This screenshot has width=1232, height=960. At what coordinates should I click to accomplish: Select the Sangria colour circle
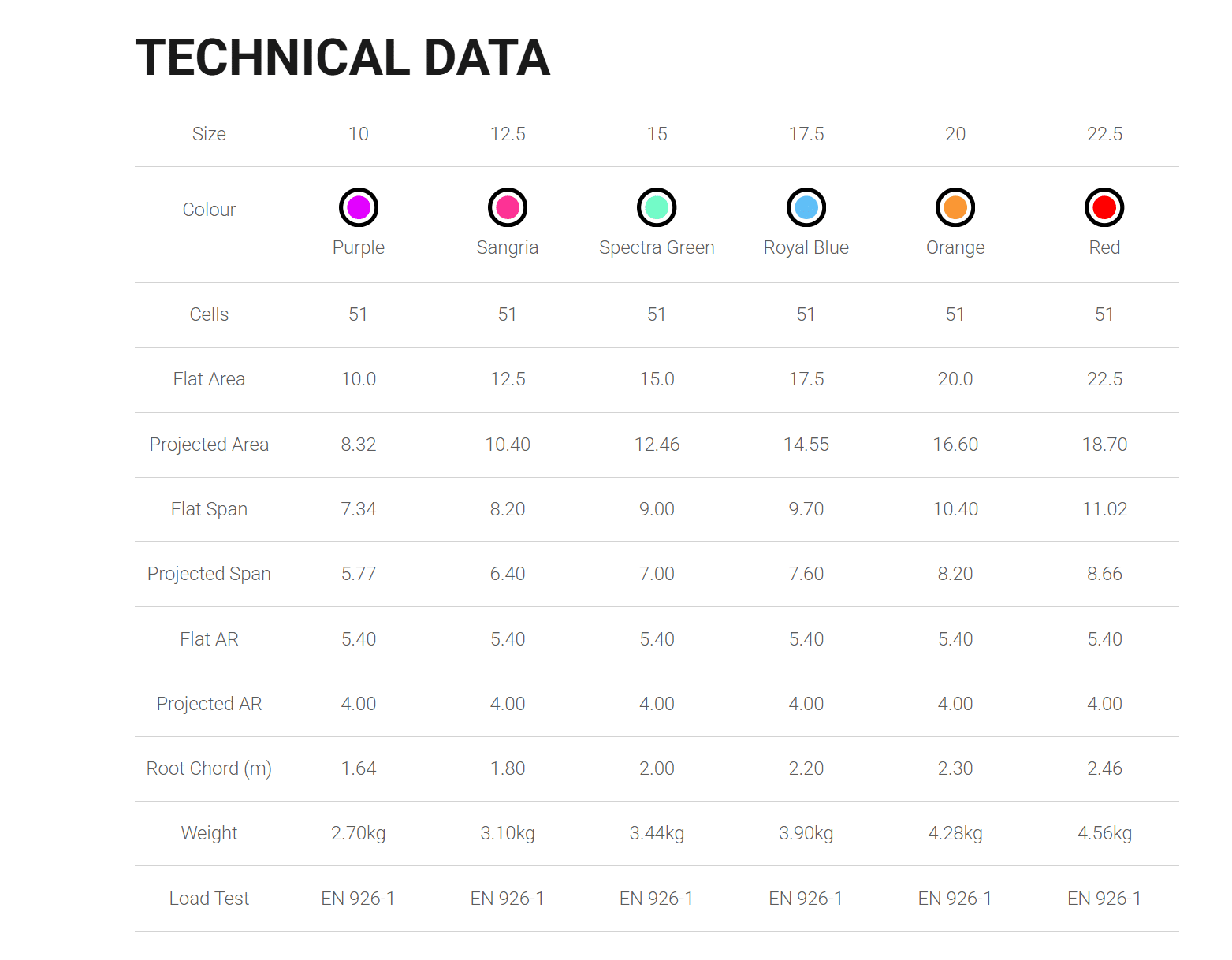pyautogui.click(x=508, y=207)
